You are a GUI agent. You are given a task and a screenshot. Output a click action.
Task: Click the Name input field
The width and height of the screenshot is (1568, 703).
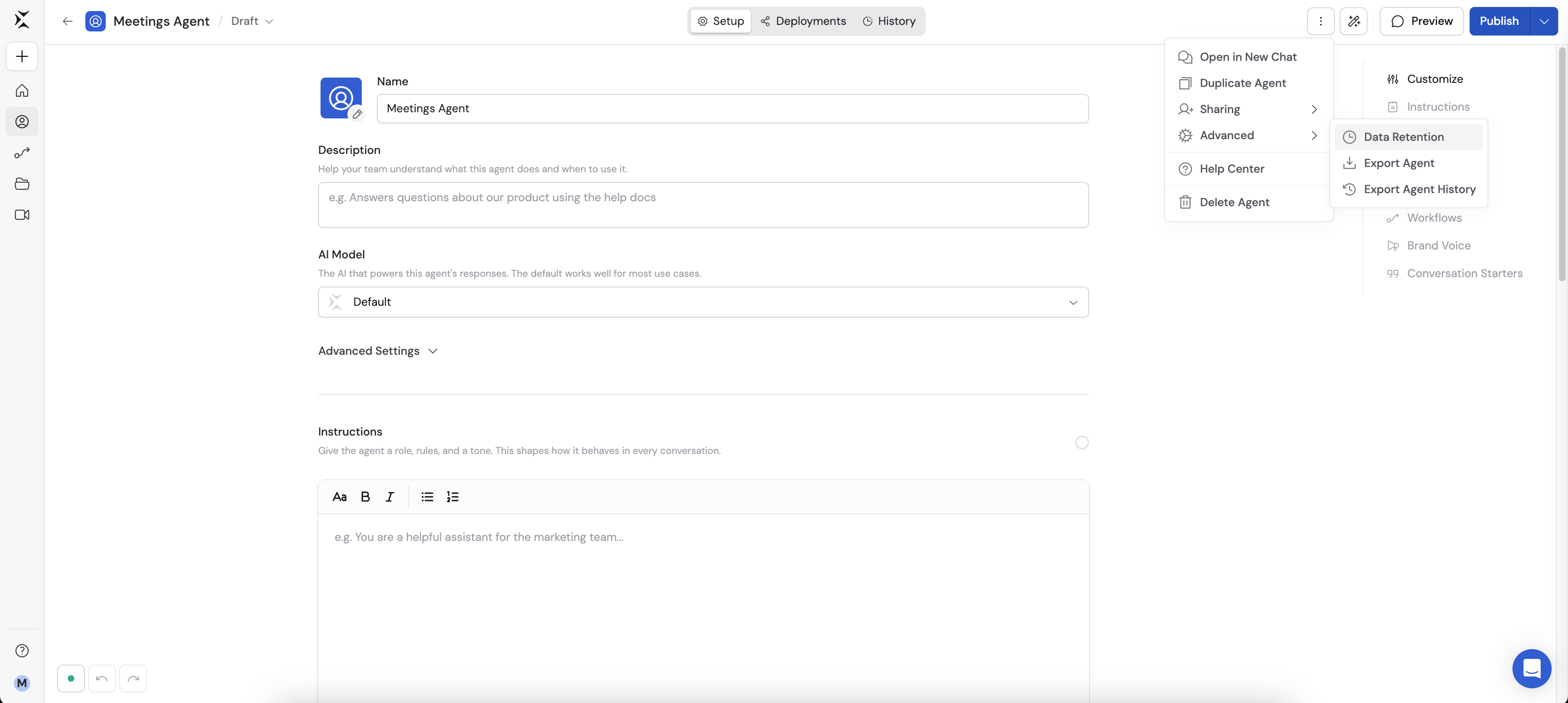732,108
